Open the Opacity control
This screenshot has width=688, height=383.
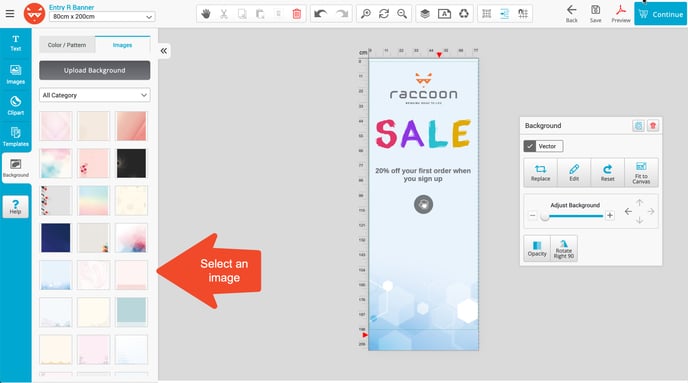coord(537,248)
